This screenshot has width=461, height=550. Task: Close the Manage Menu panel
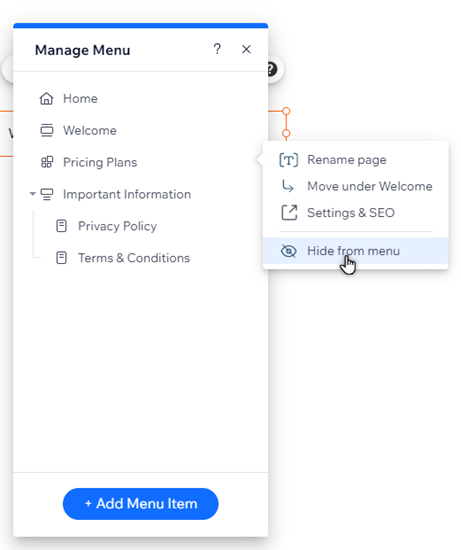click(246, 49)
